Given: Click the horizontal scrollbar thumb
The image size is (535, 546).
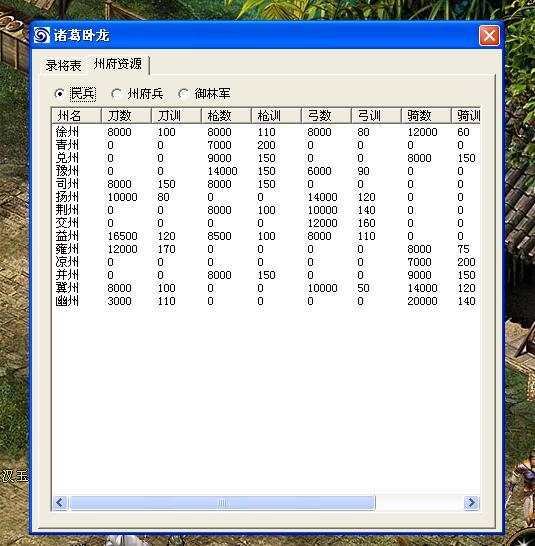Looking at the screenshot, I should (222, 502).
